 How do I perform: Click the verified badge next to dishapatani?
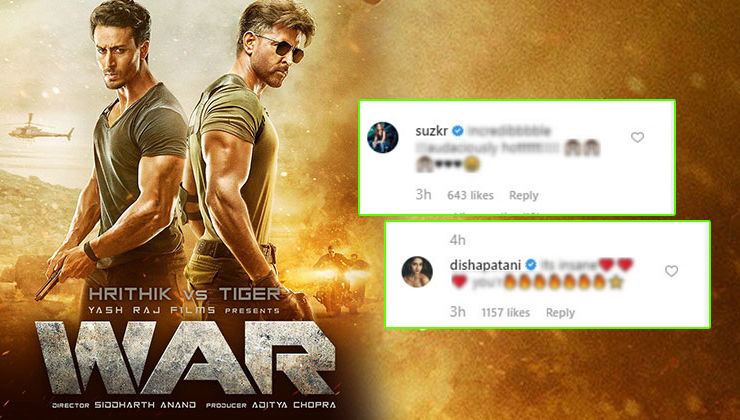tap(530, 265)
